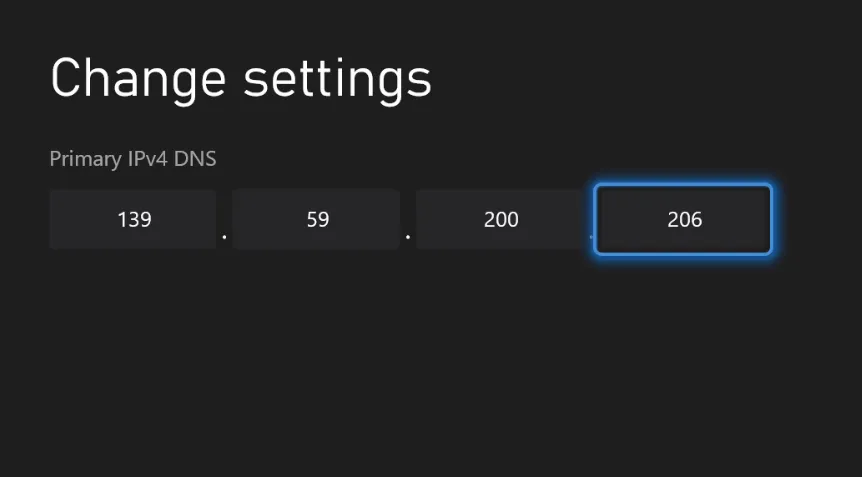Viewport: 862px width, 477px height.
Task: Select the rightmost Primary IPv4 DNS field
Action: coord(684,219)
